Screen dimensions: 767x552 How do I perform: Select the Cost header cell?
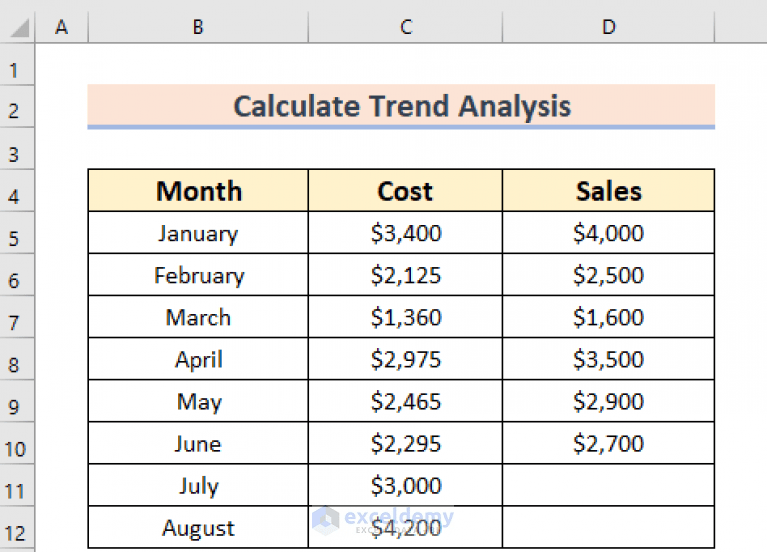[x=406, y=191]
